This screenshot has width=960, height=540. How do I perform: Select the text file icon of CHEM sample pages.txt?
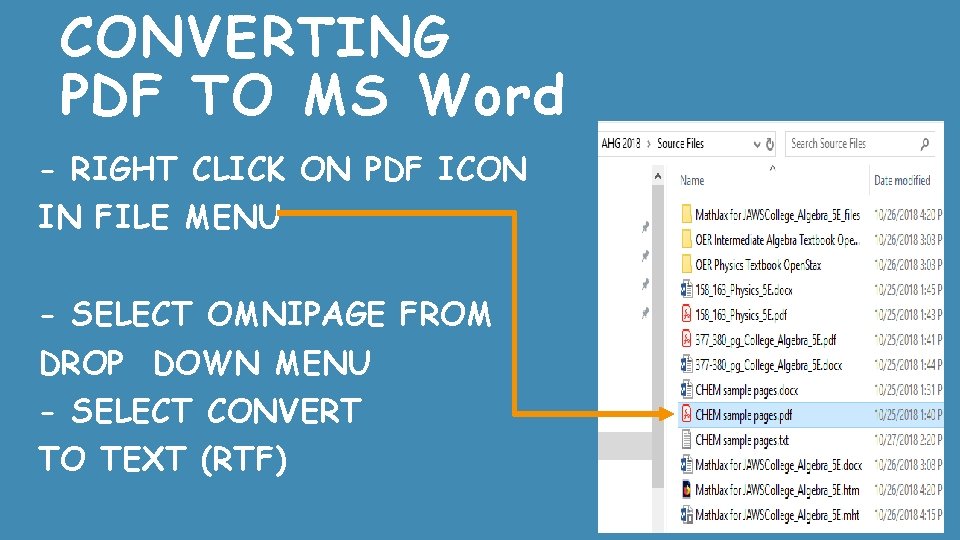click(x=686, y=440)
